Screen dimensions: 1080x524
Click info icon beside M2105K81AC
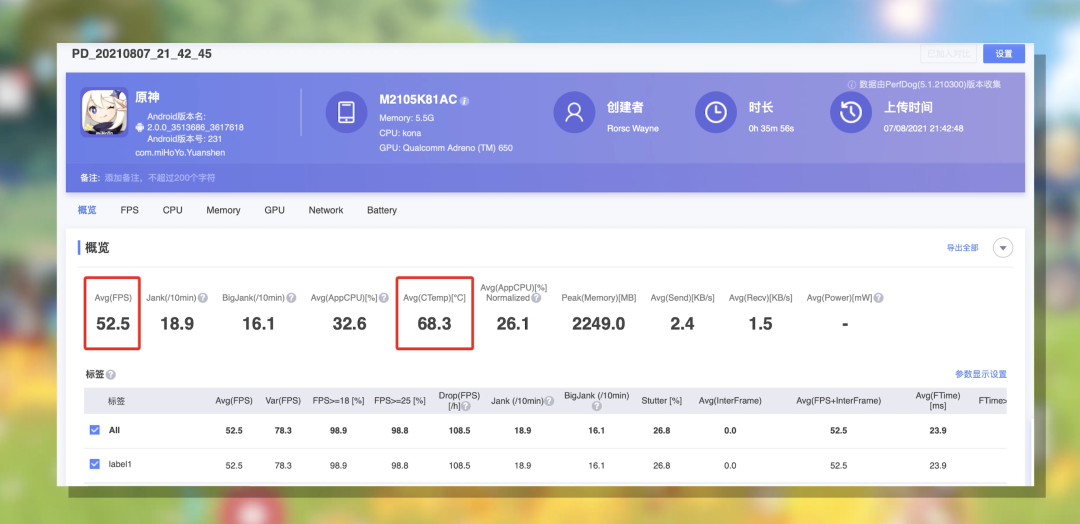464,101
